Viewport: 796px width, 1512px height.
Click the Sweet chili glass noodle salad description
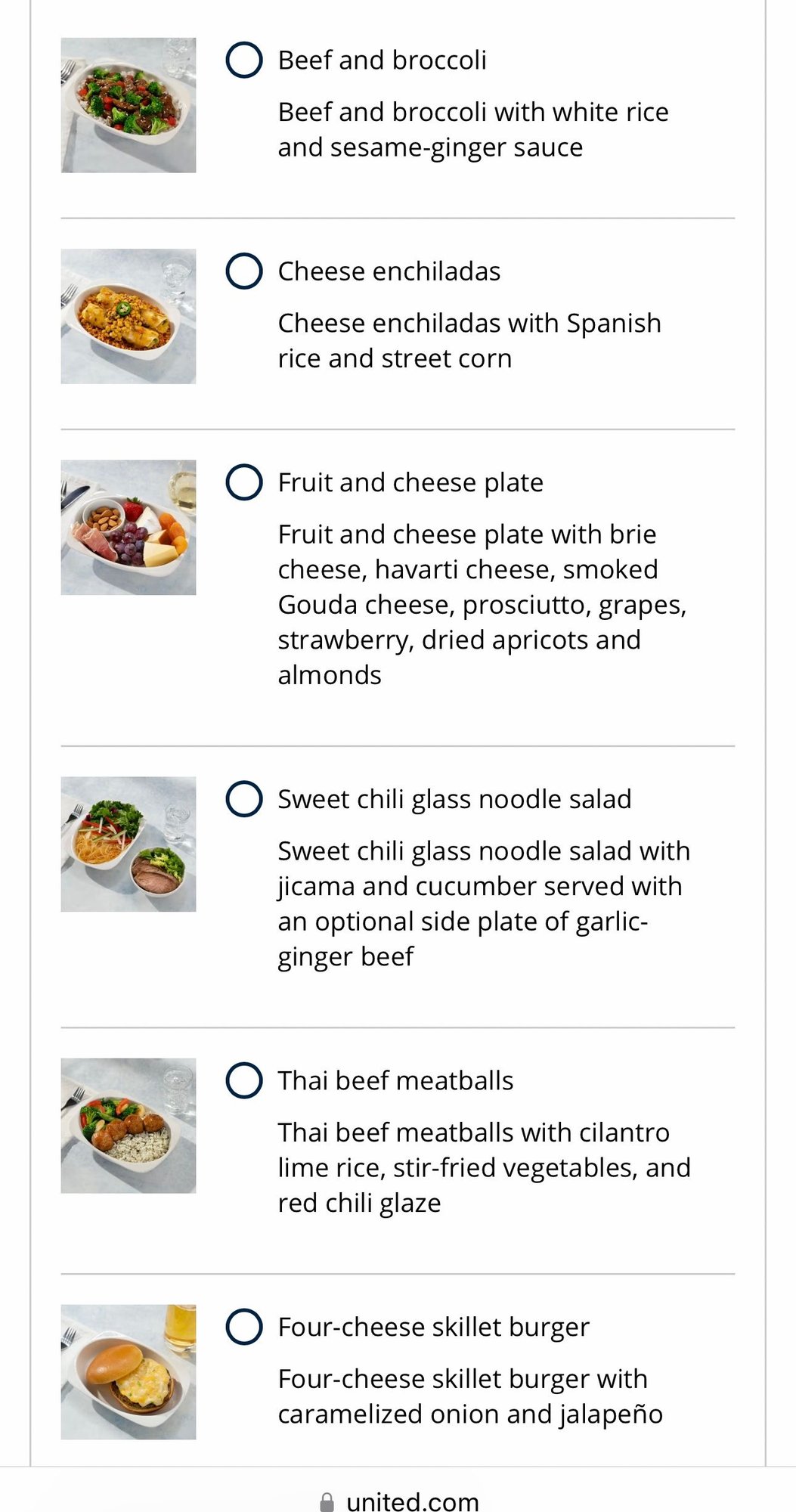click(x=484, y=903)
